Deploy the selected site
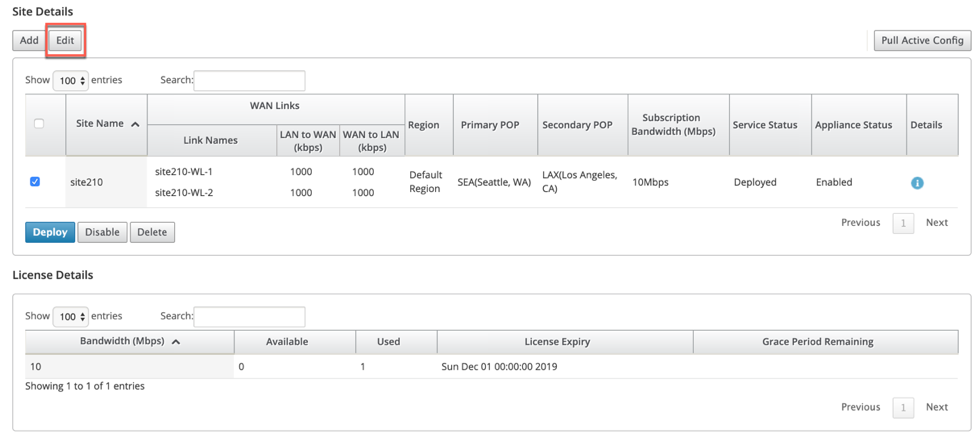Image resolution: width=974 pixels, height=433 pixels. coord(50,232)
